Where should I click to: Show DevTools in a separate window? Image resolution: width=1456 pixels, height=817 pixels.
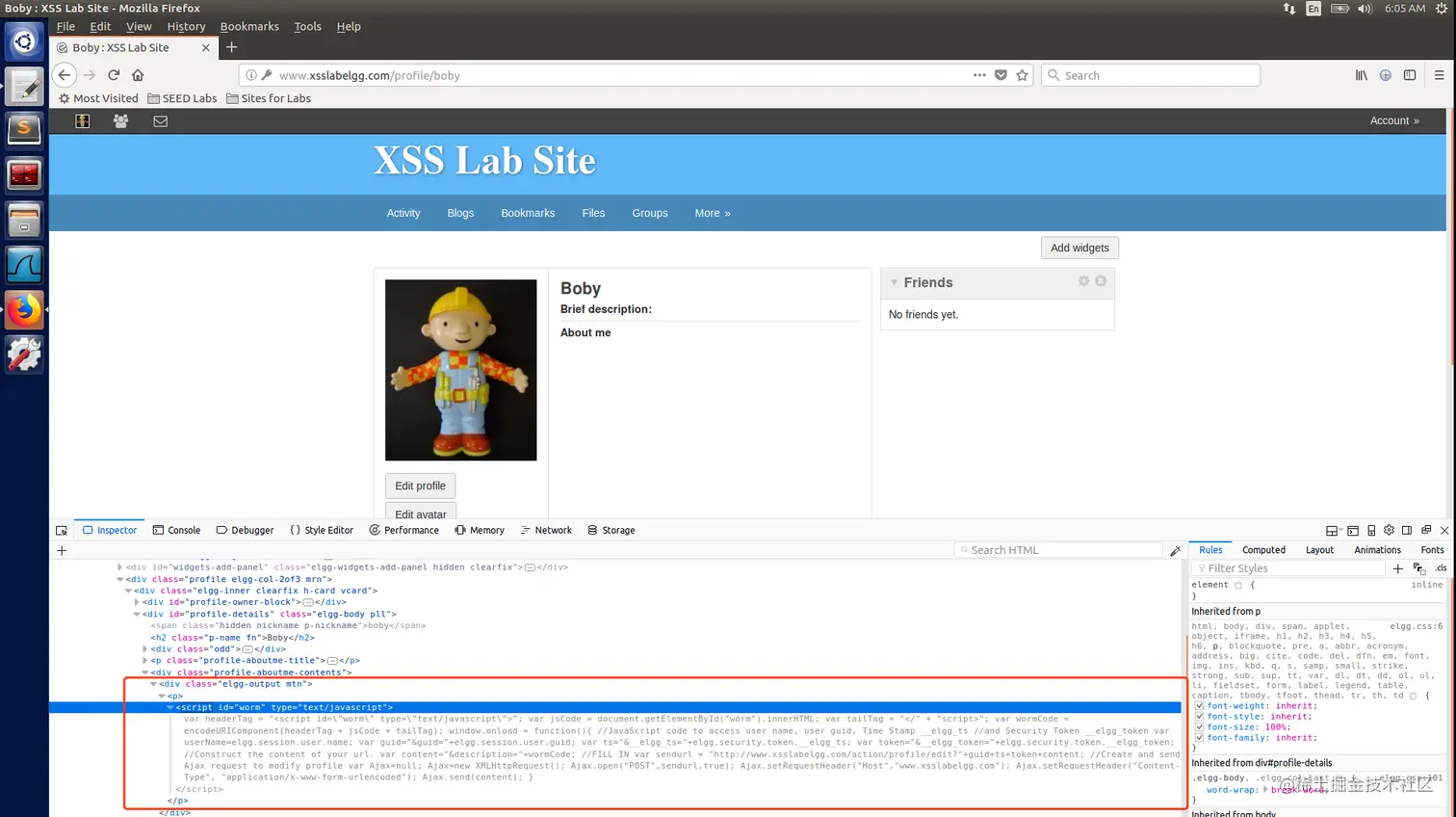(1426, 530)
